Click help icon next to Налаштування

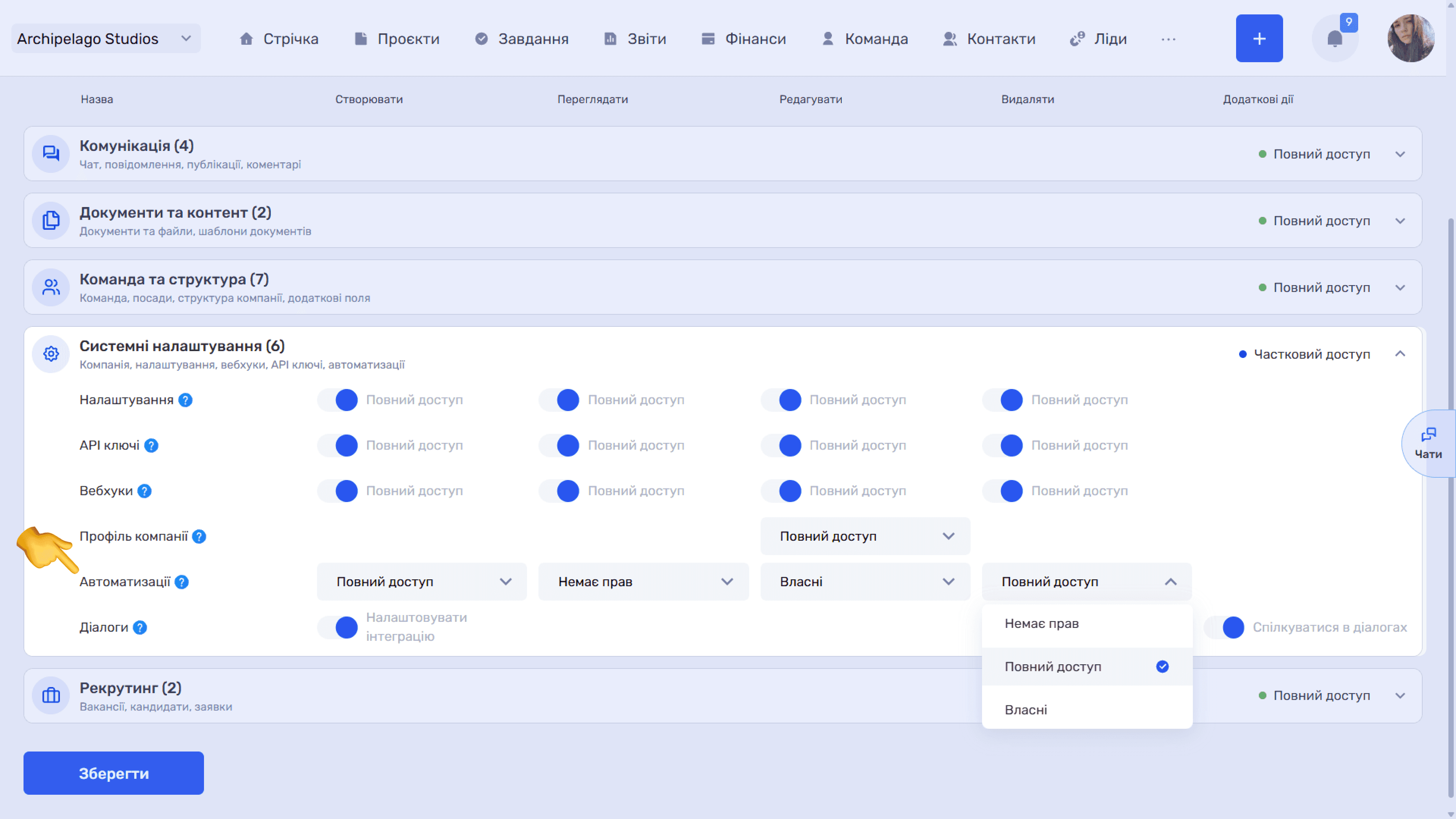coord(185,400)
